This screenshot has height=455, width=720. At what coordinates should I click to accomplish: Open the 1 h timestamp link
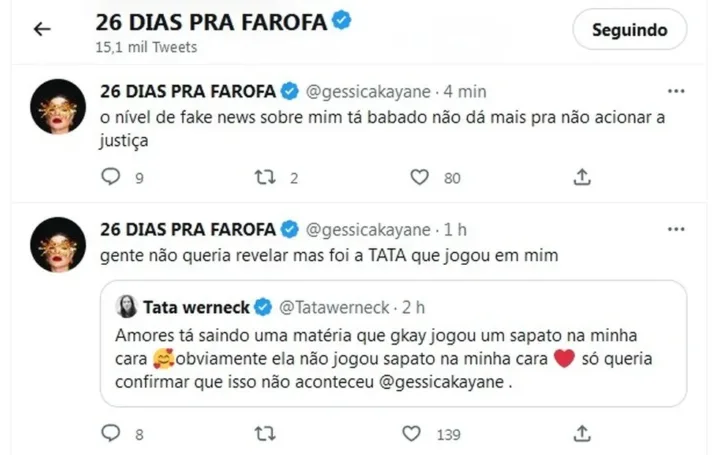[457, 229]
